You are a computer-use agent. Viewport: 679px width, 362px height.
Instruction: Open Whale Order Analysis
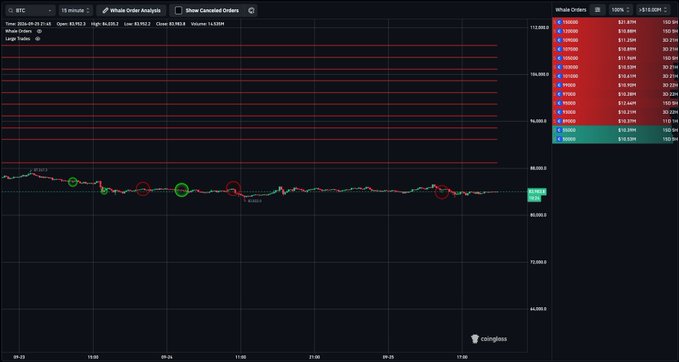132,10
